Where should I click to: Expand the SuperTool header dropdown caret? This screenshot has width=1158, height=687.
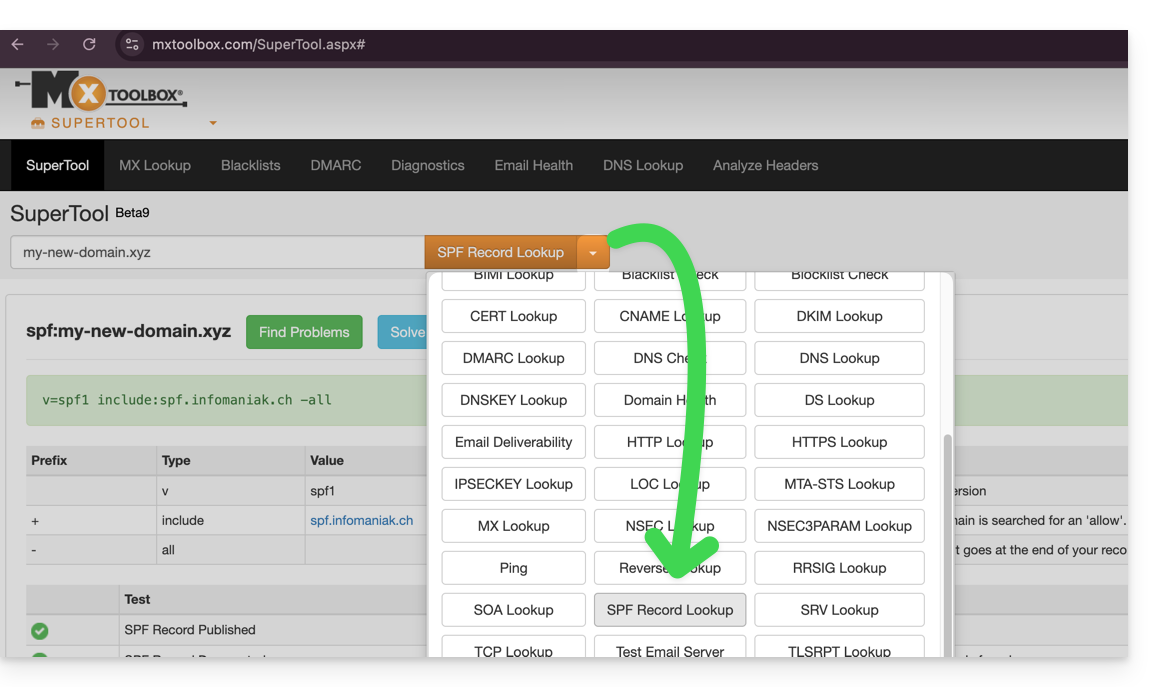click(x=213, y=123)
